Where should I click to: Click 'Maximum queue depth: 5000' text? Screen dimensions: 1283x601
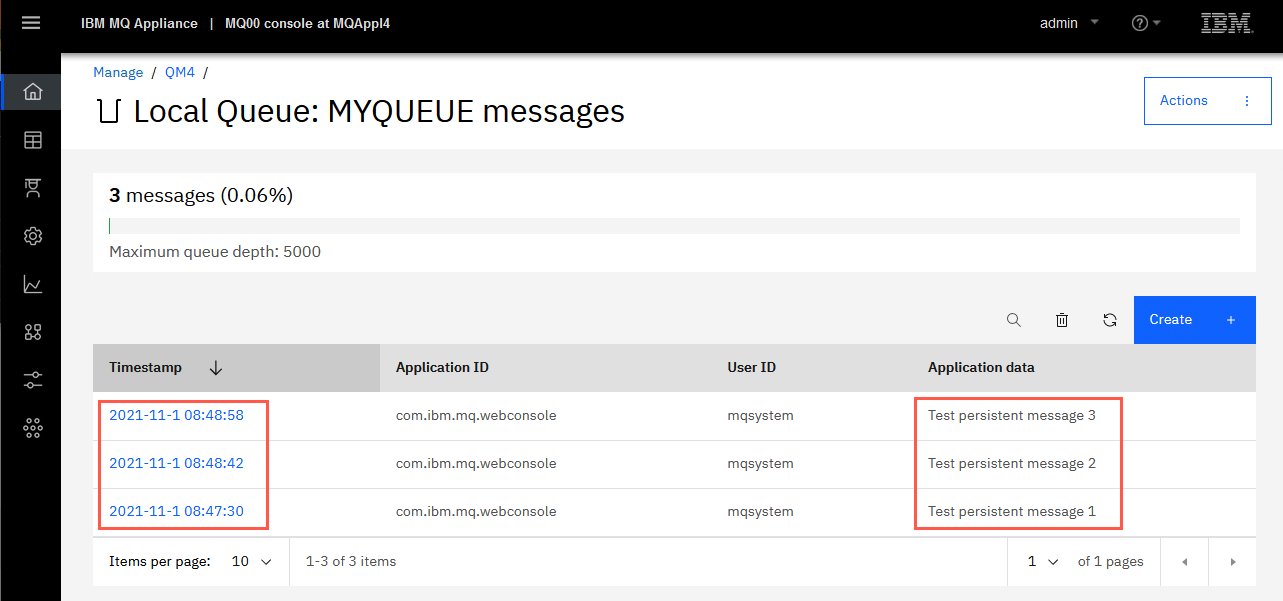coord(215,252)
